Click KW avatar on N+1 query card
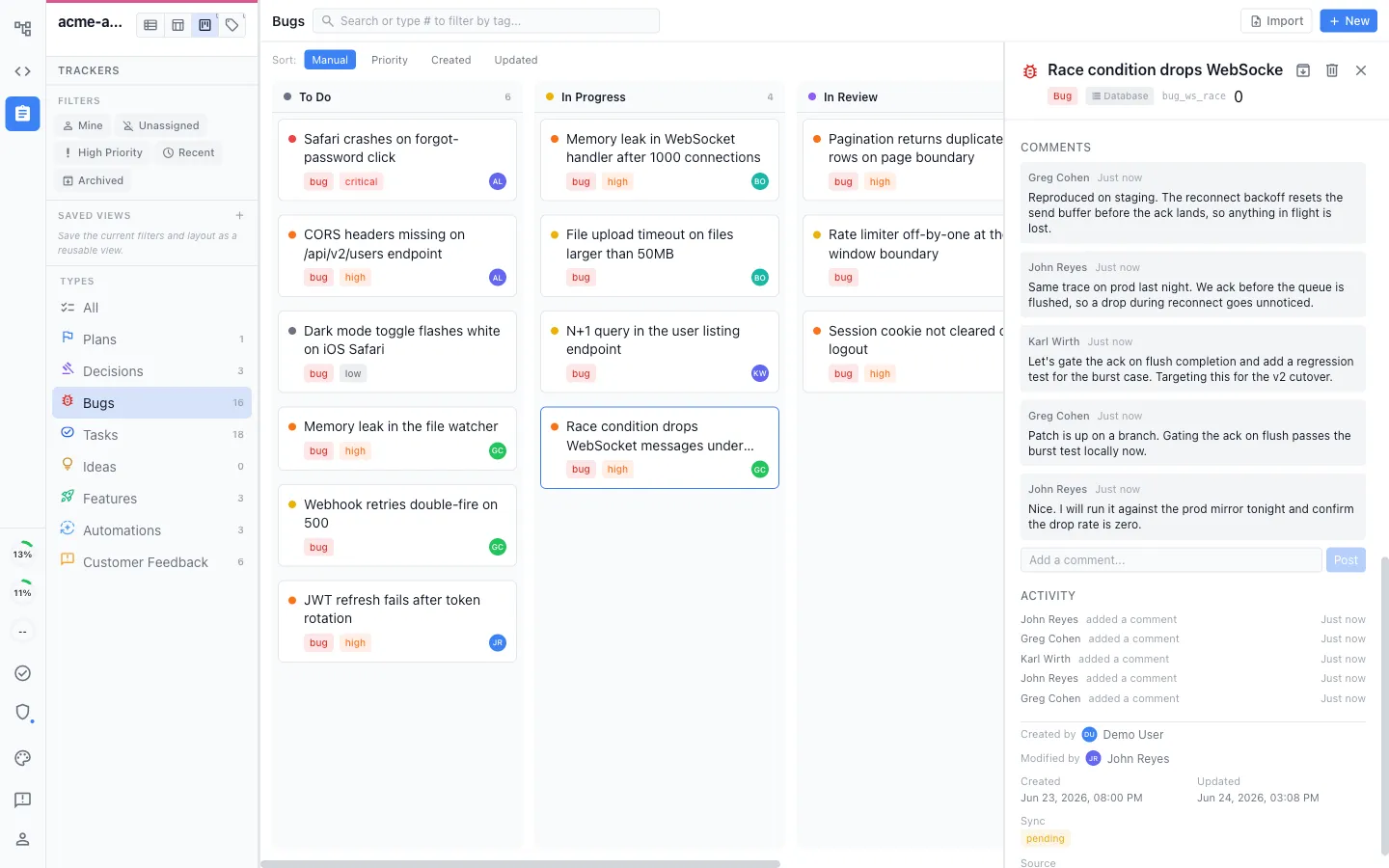Image resolution: width=1389 pixels, height=868 pixels. pyautogui.click(x=760, y=373)
